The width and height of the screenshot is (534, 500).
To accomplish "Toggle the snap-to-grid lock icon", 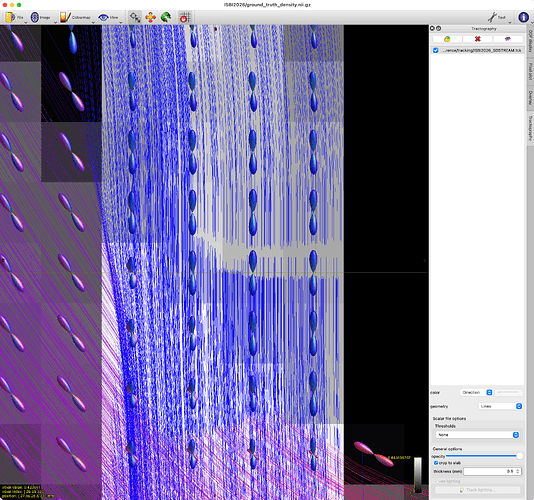I will tap(185, 17).
